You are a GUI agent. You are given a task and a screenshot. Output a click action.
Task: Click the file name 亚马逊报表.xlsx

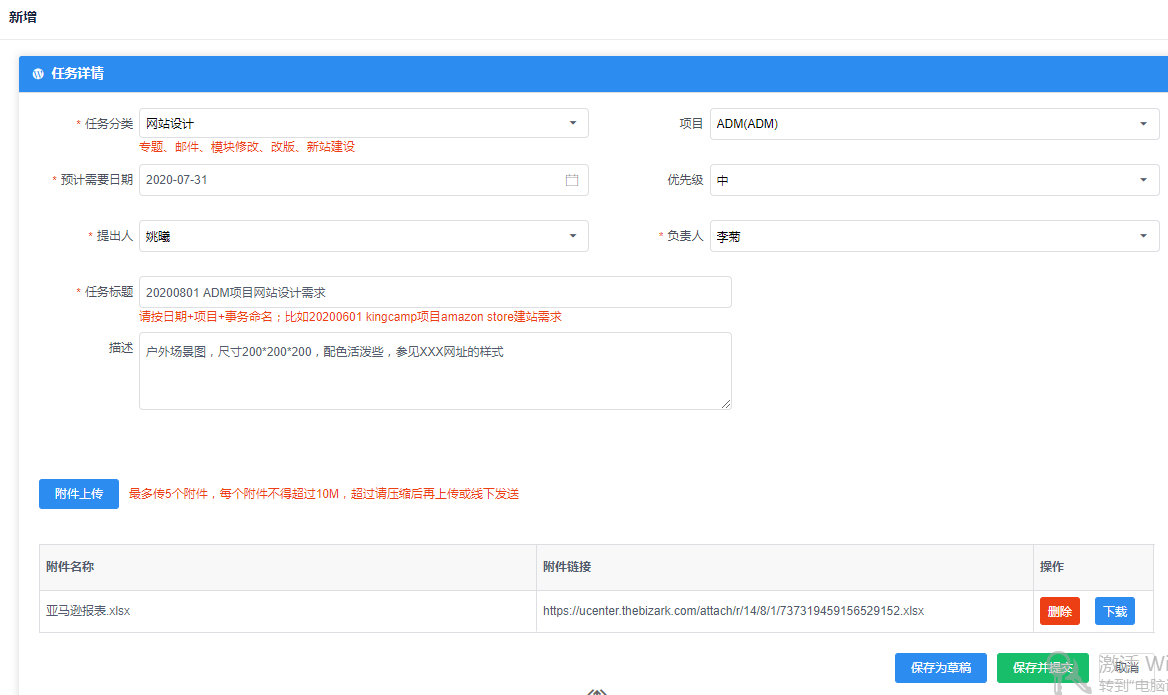coord(88,611)
